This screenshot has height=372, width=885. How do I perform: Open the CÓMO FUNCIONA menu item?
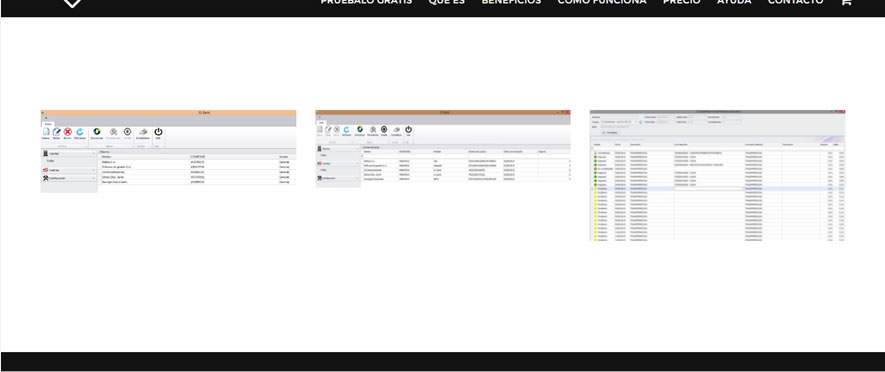[x=602, y=2]
